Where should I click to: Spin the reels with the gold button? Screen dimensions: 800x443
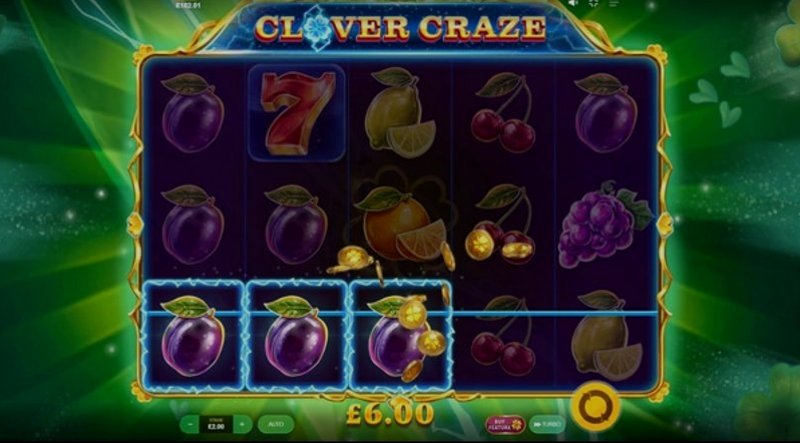click(x=595, y=406)
